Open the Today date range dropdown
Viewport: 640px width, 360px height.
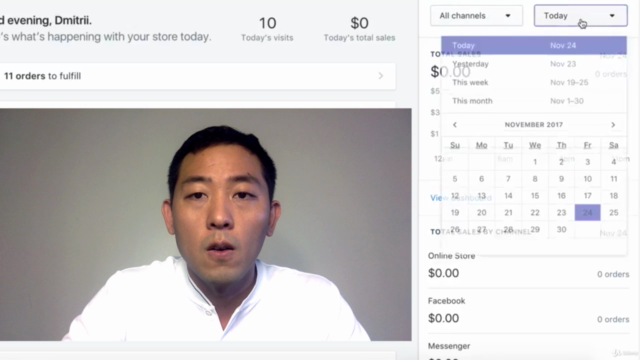point(580,16)
